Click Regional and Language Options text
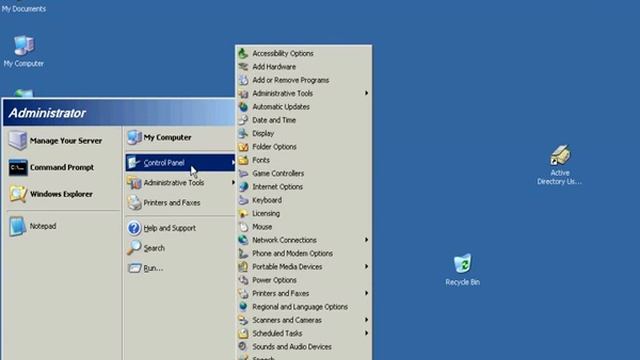 (x=300, y=307)
